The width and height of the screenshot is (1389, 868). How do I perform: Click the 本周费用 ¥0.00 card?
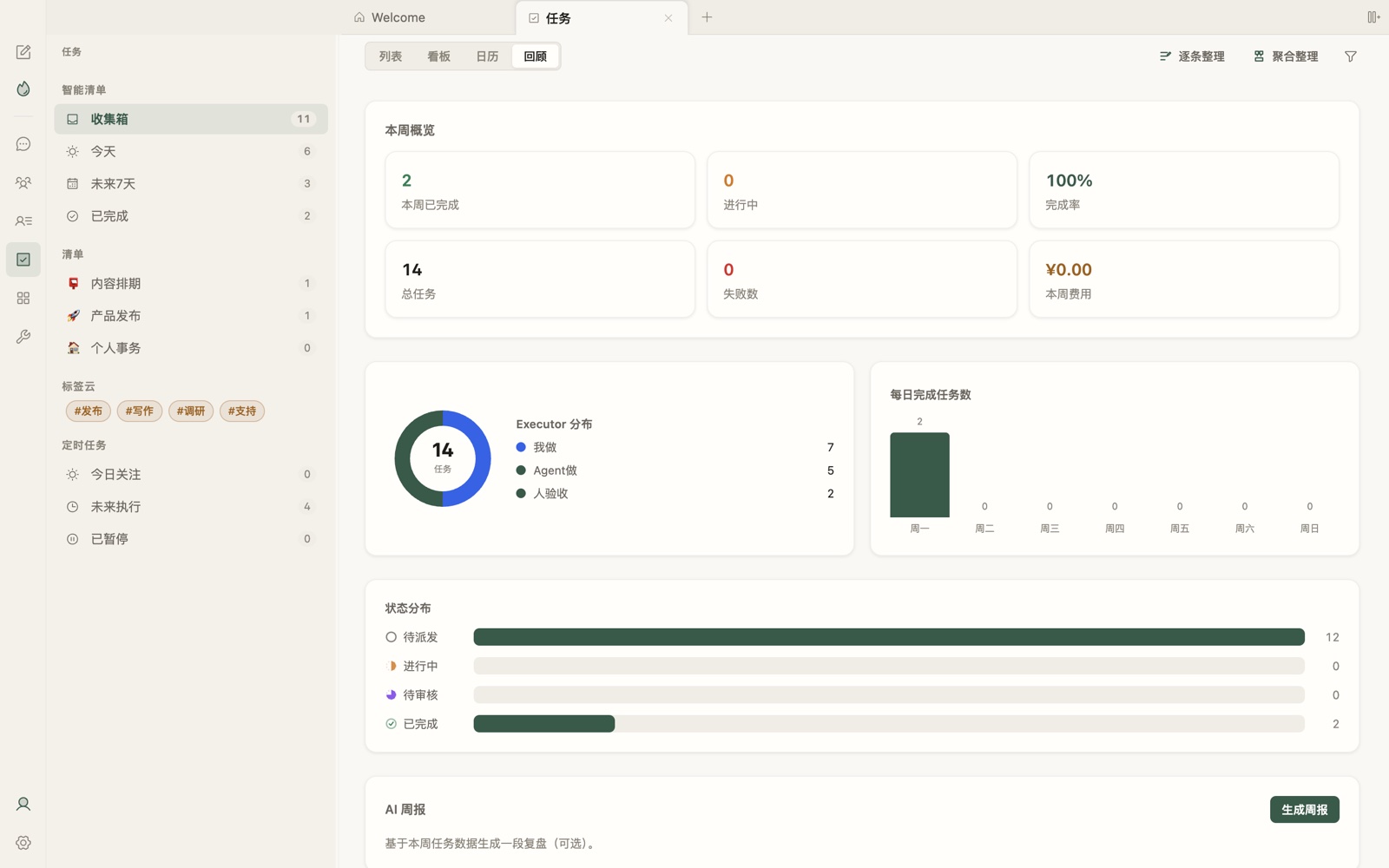1184,279
